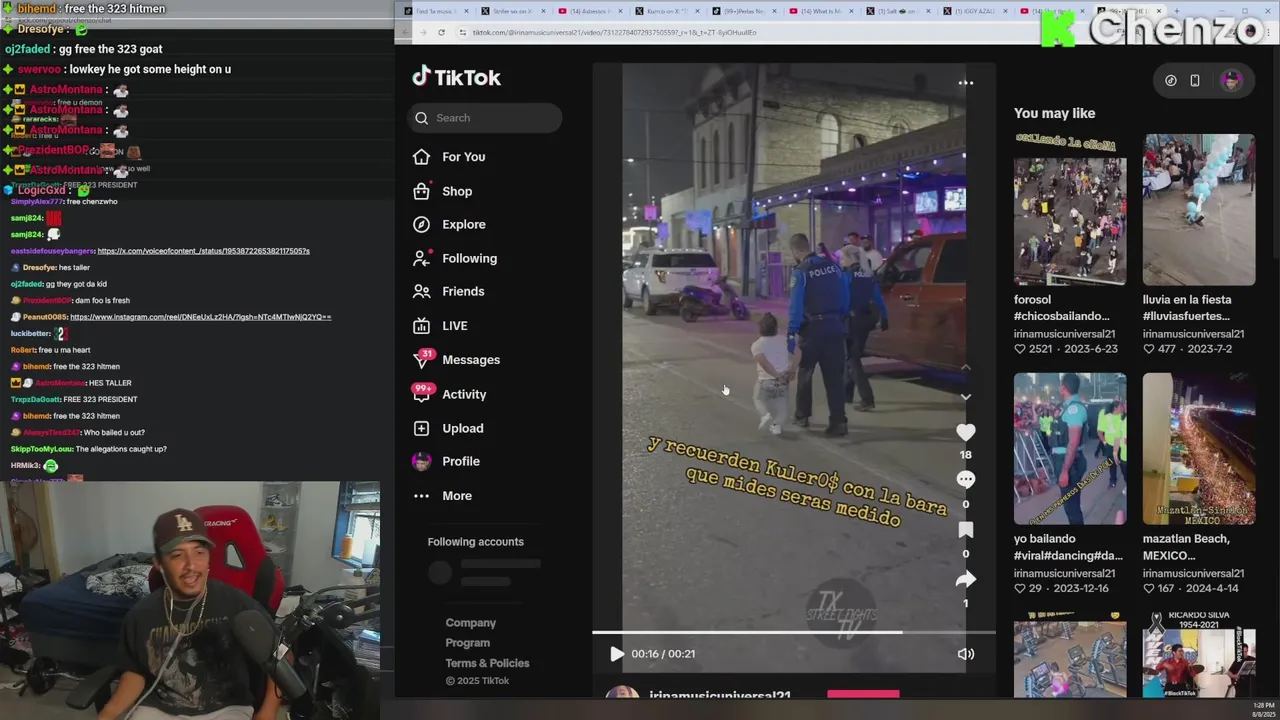The width and height of the screenshot is (1280, 720).
Task: Go to the Shop page
Action: tap(457, 191)
